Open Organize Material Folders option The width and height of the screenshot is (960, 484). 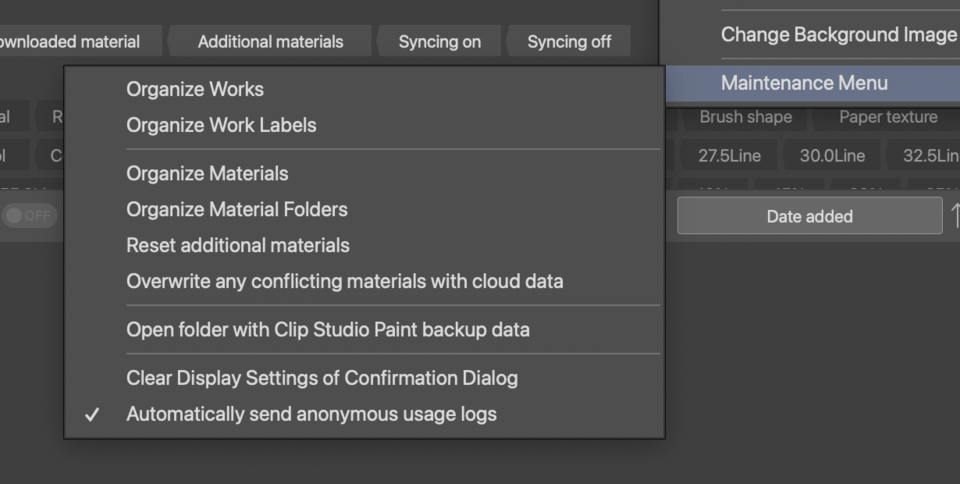pos(364,210)
